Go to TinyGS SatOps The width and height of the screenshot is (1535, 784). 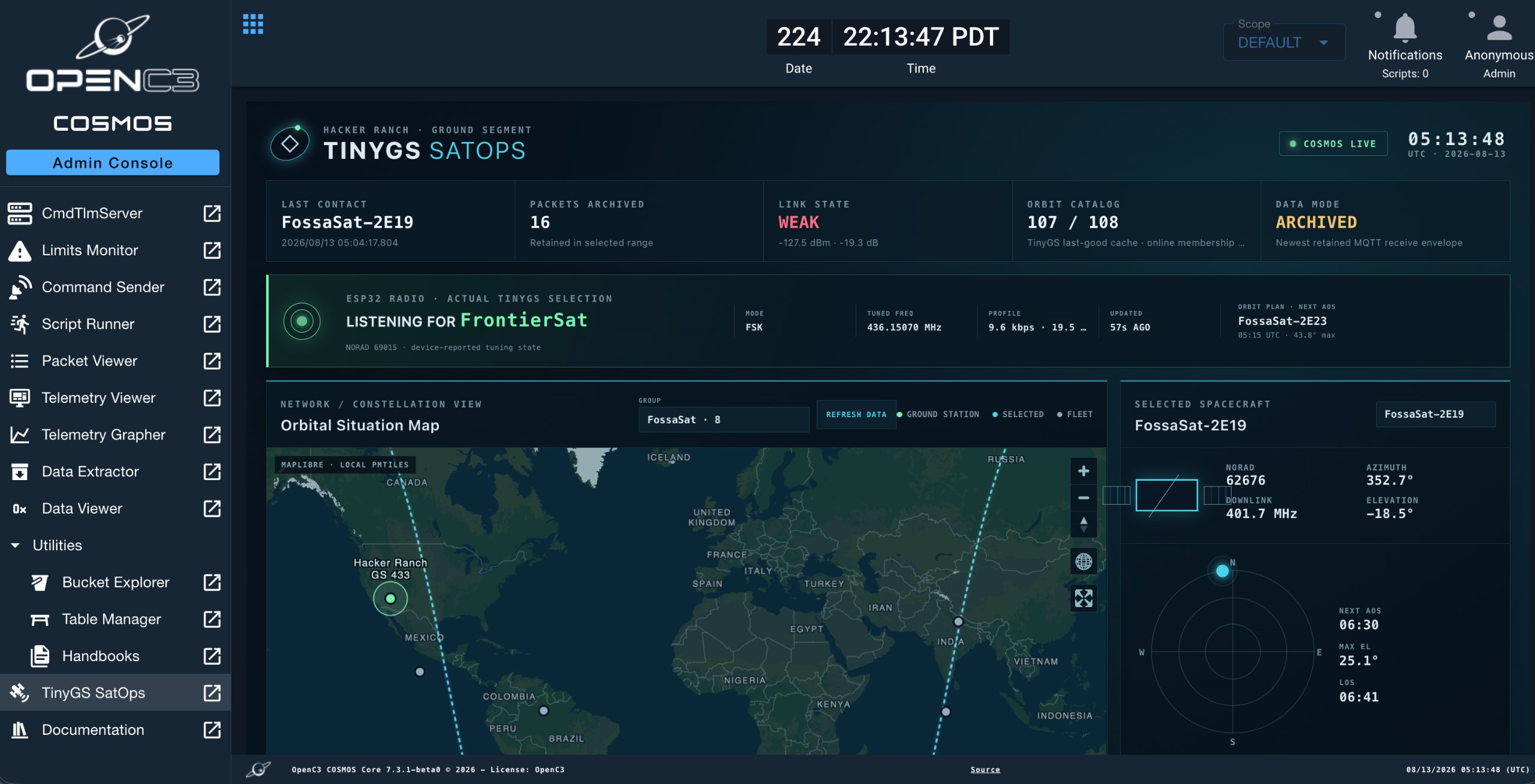(x=94, y=693)
